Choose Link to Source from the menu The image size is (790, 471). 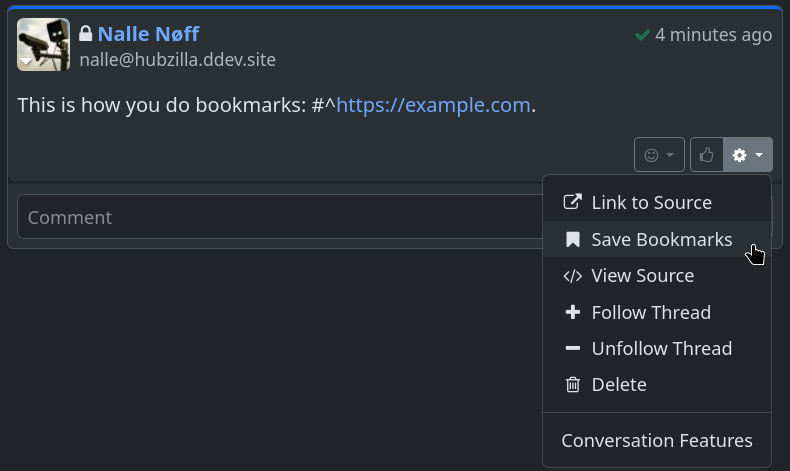coord(651,203)
